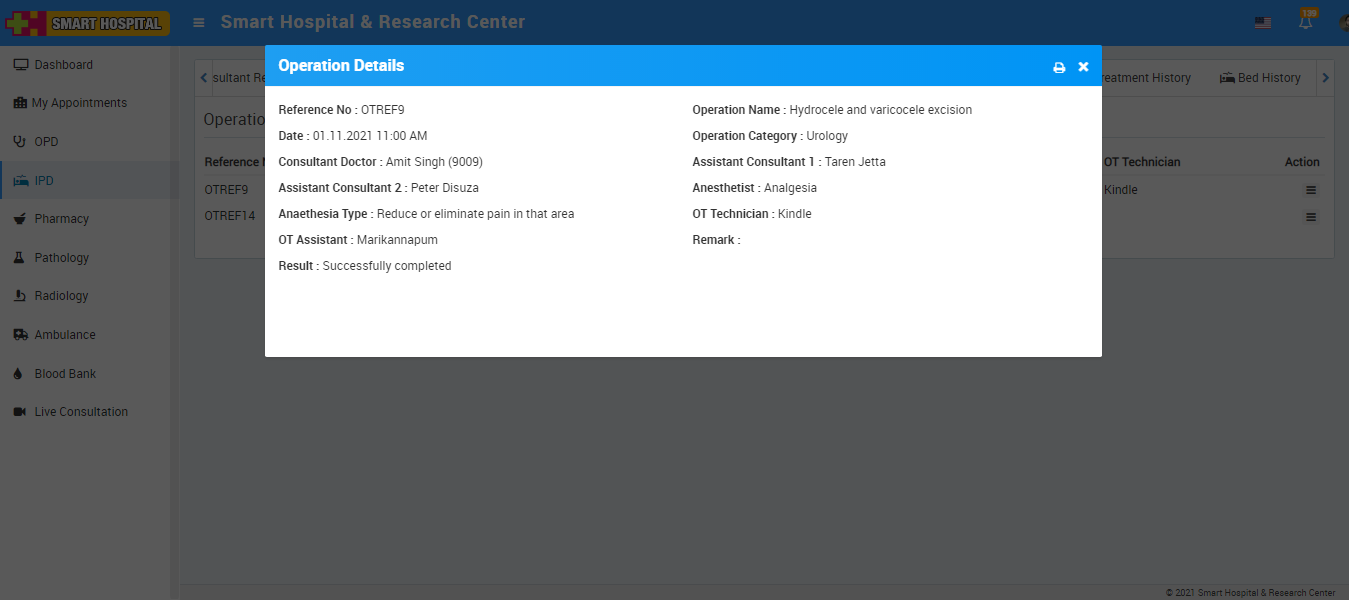Open Live Consultation

coord(81,412)
